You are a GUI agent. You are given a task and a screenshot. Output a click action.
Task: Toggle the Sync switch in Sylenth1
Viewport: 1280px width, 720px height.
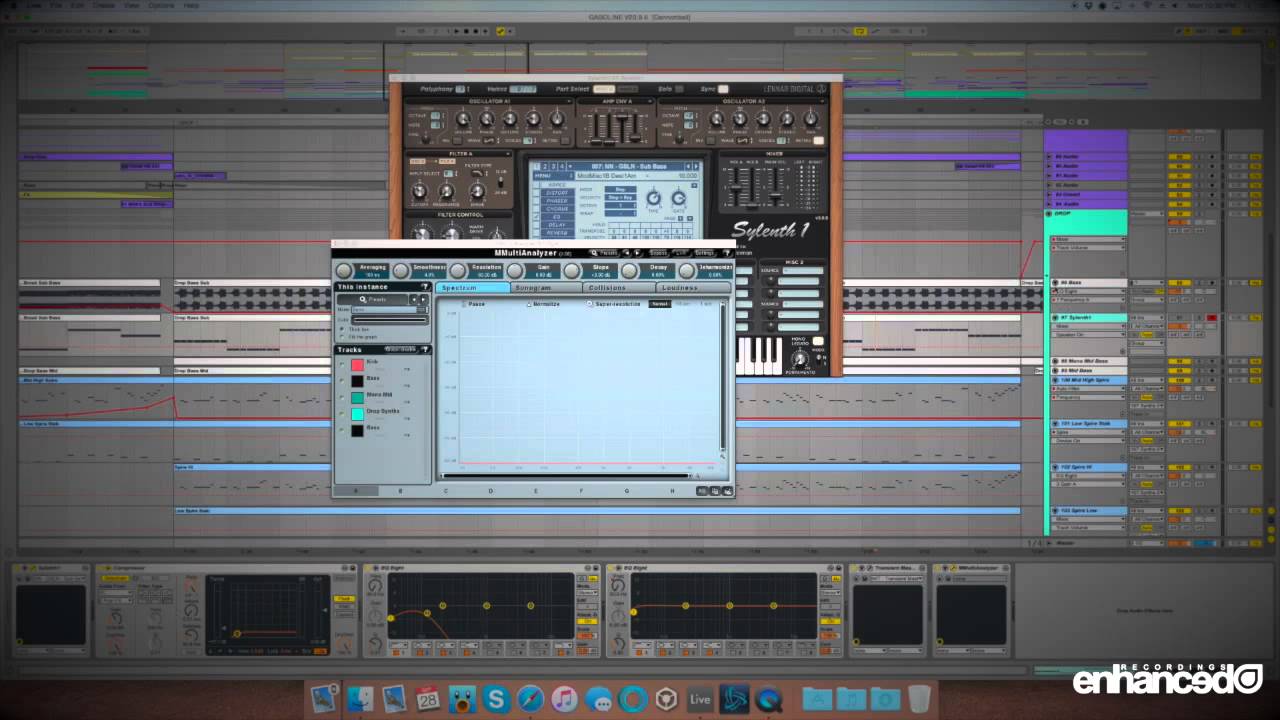(723, 89)
